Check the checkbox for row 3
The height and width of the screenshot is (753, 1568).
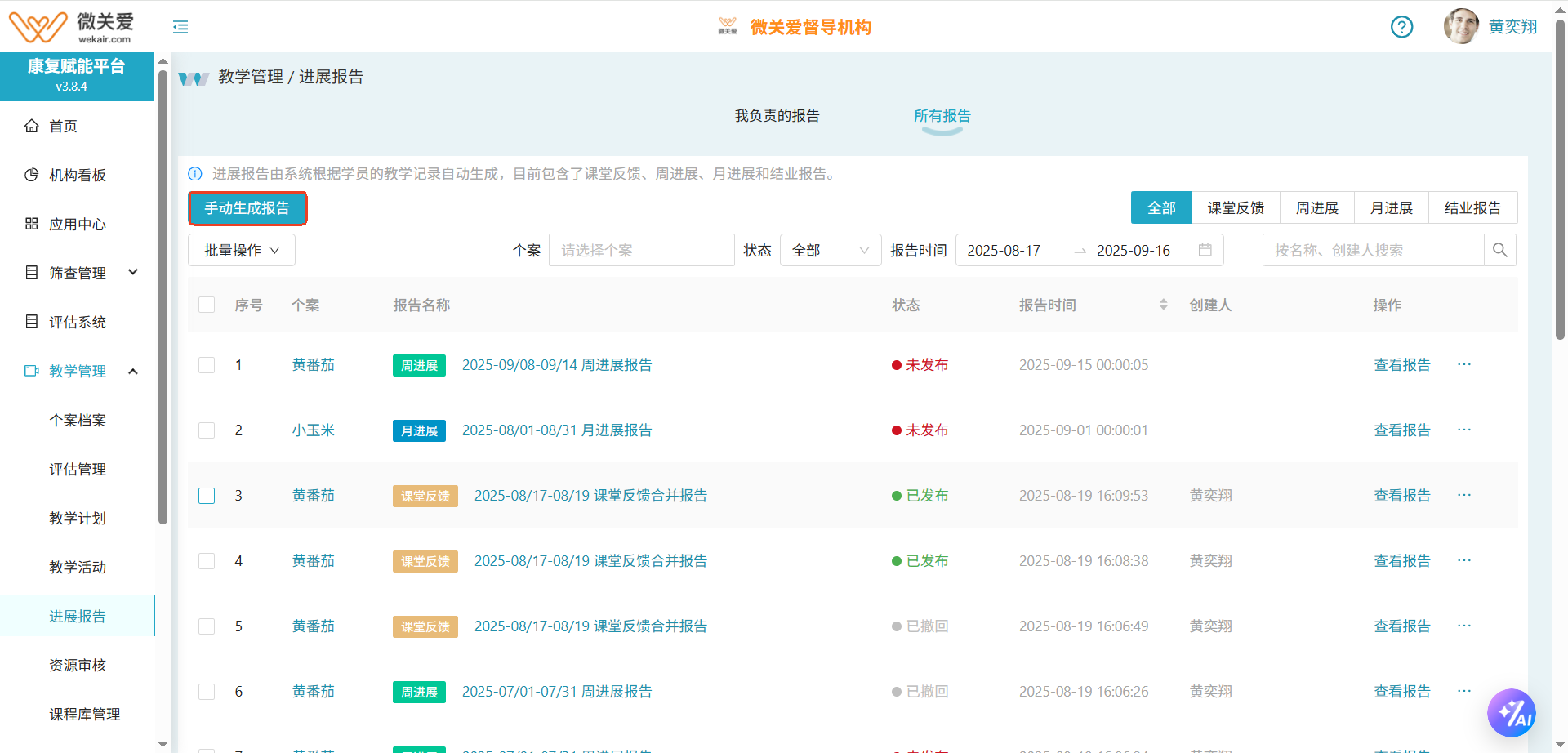[207, 496]
